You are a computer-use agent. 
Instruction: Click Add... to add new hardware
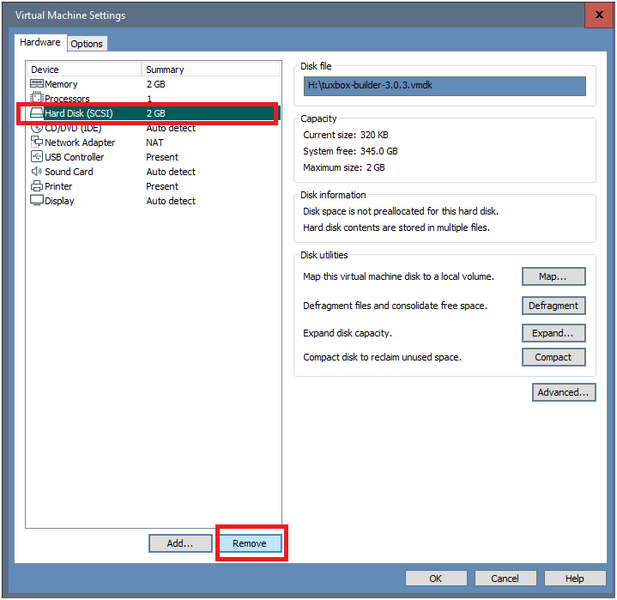[180, 543]
